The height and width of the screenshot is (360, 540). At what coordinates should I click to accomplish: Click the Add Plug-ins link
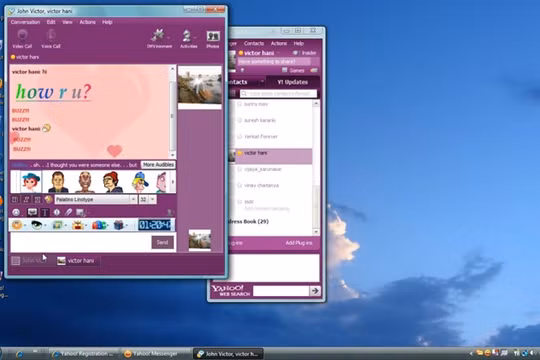(299, 243)
